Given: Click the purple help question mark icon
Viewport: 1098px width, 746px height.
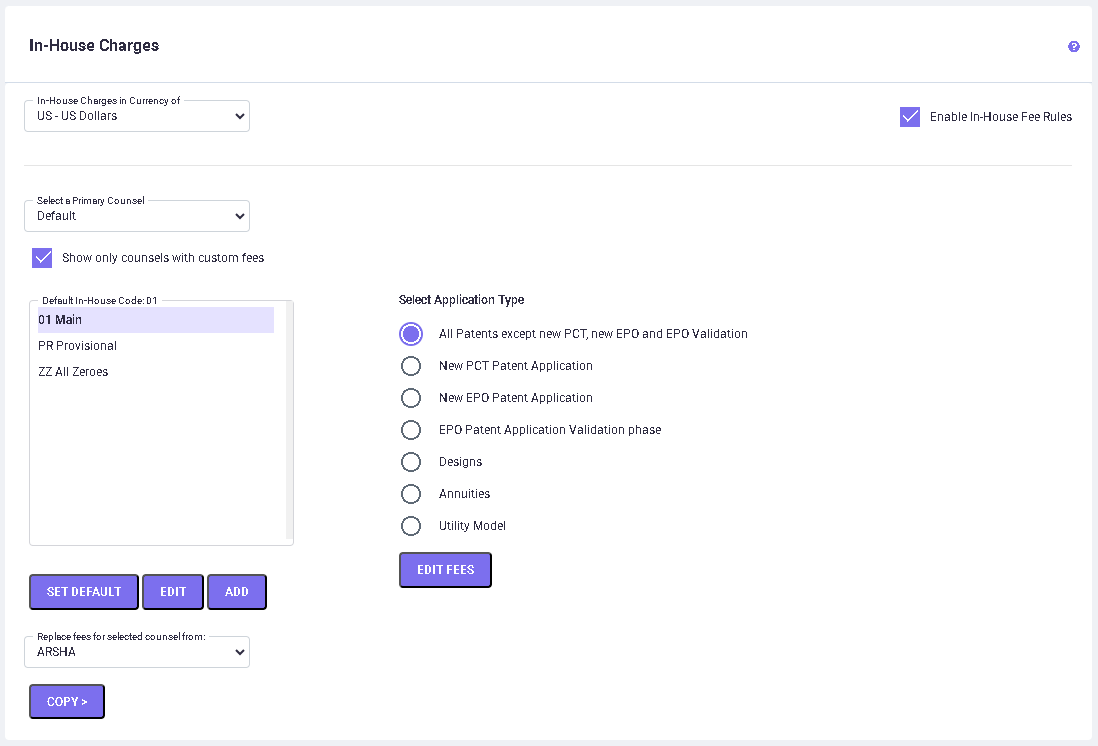Looking at the screenshot, I should tap(1074, 46).
